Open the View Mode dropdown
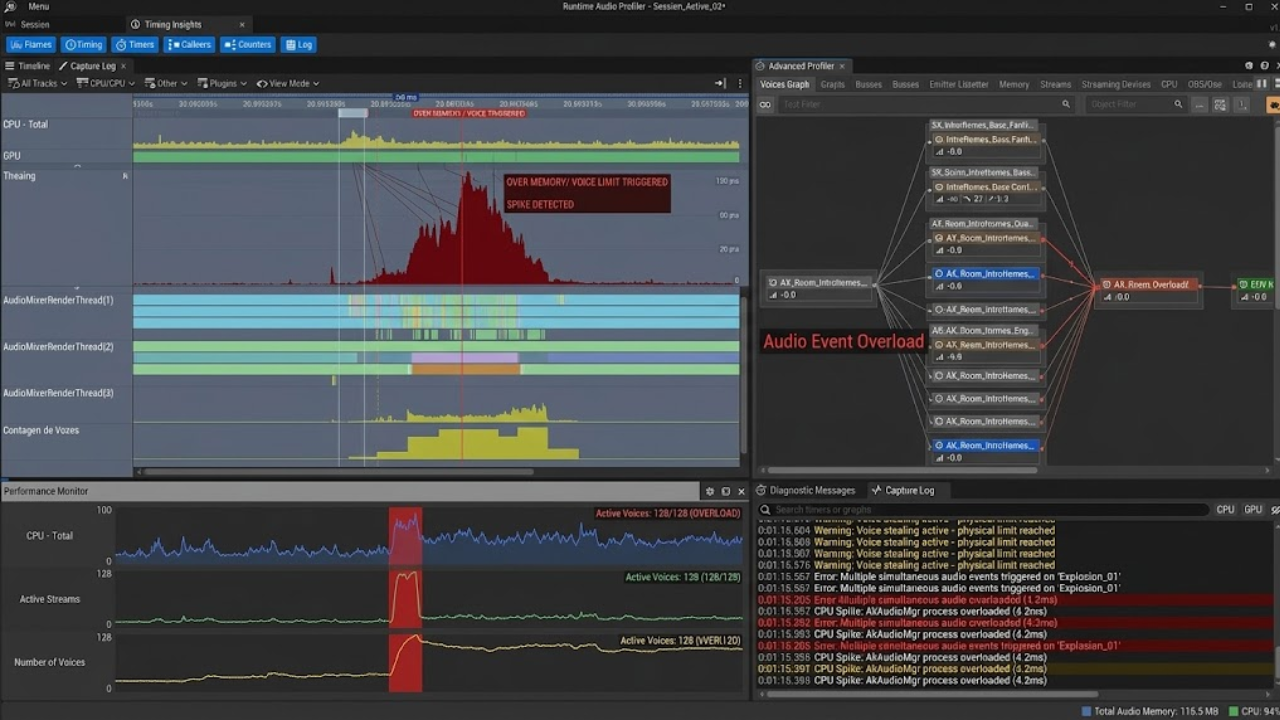The image size is (1280, 720). (288, 84)
